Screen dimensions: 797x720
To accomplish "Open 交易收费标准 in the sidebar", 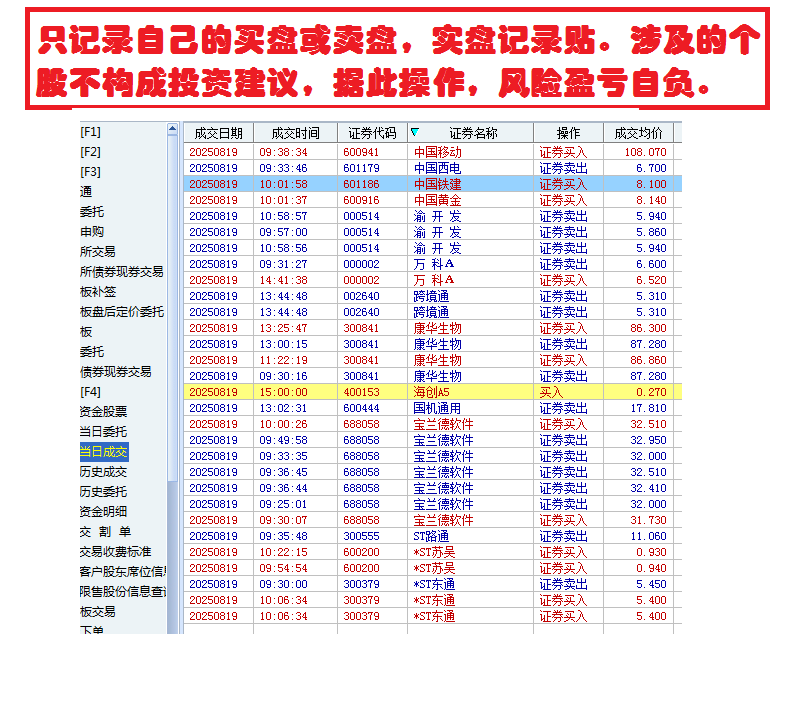I will pyautogui.click(x=115, y=552).
